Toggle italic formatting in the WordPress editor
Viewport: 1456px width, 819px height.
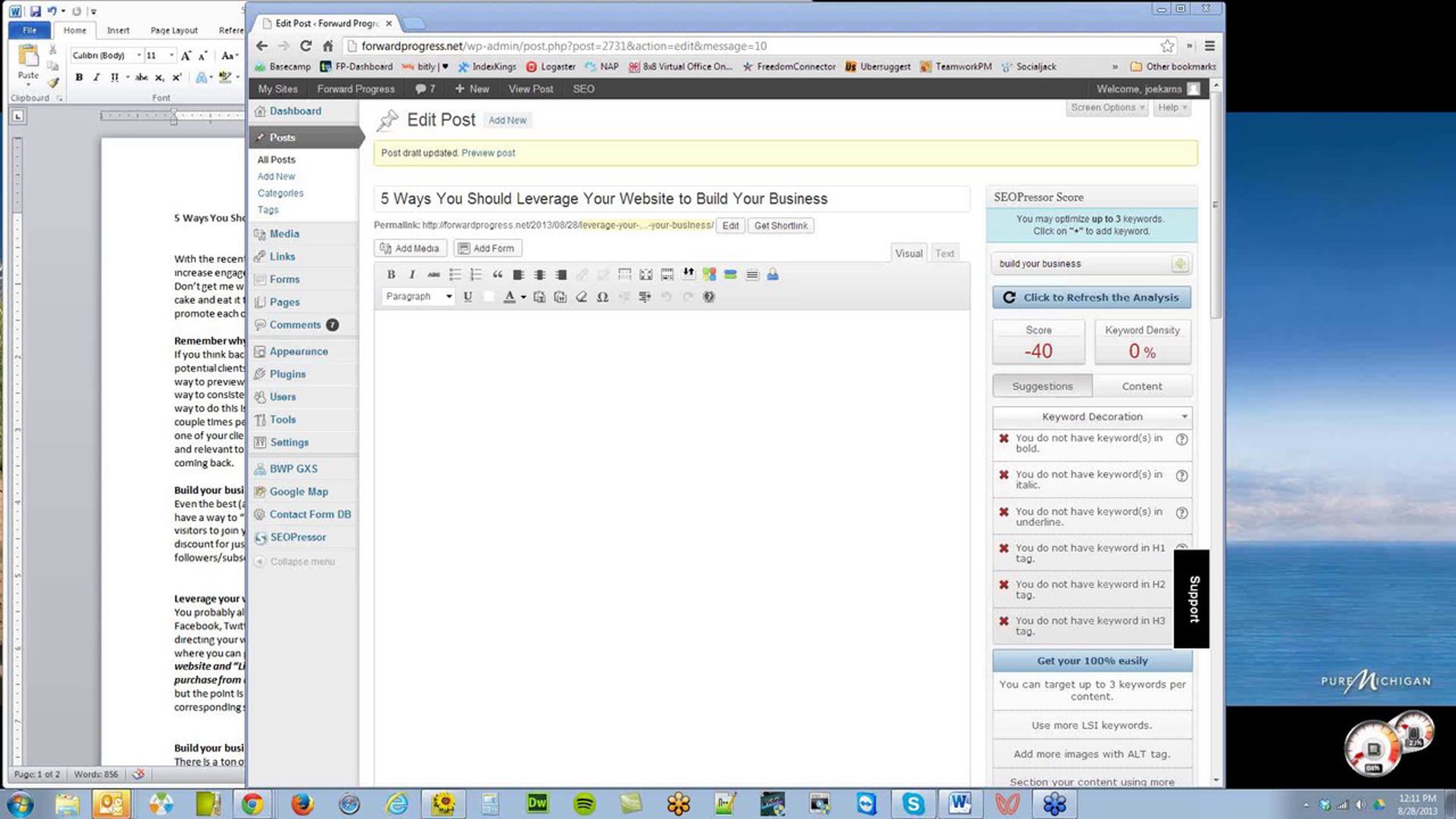pyautogui.click(x=413, y=275)
